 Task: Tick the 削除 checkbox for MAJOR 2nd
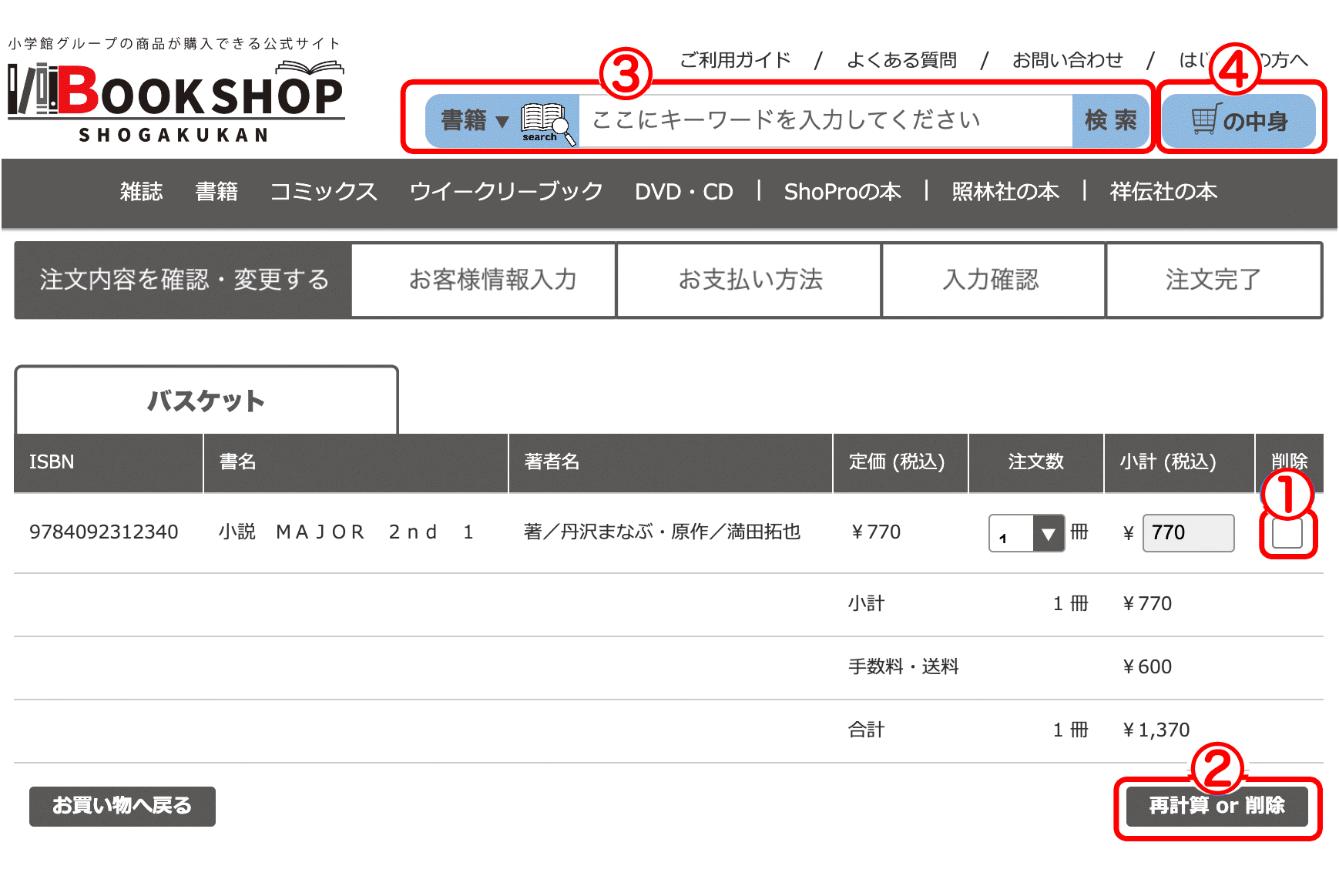click(1287, 533)
